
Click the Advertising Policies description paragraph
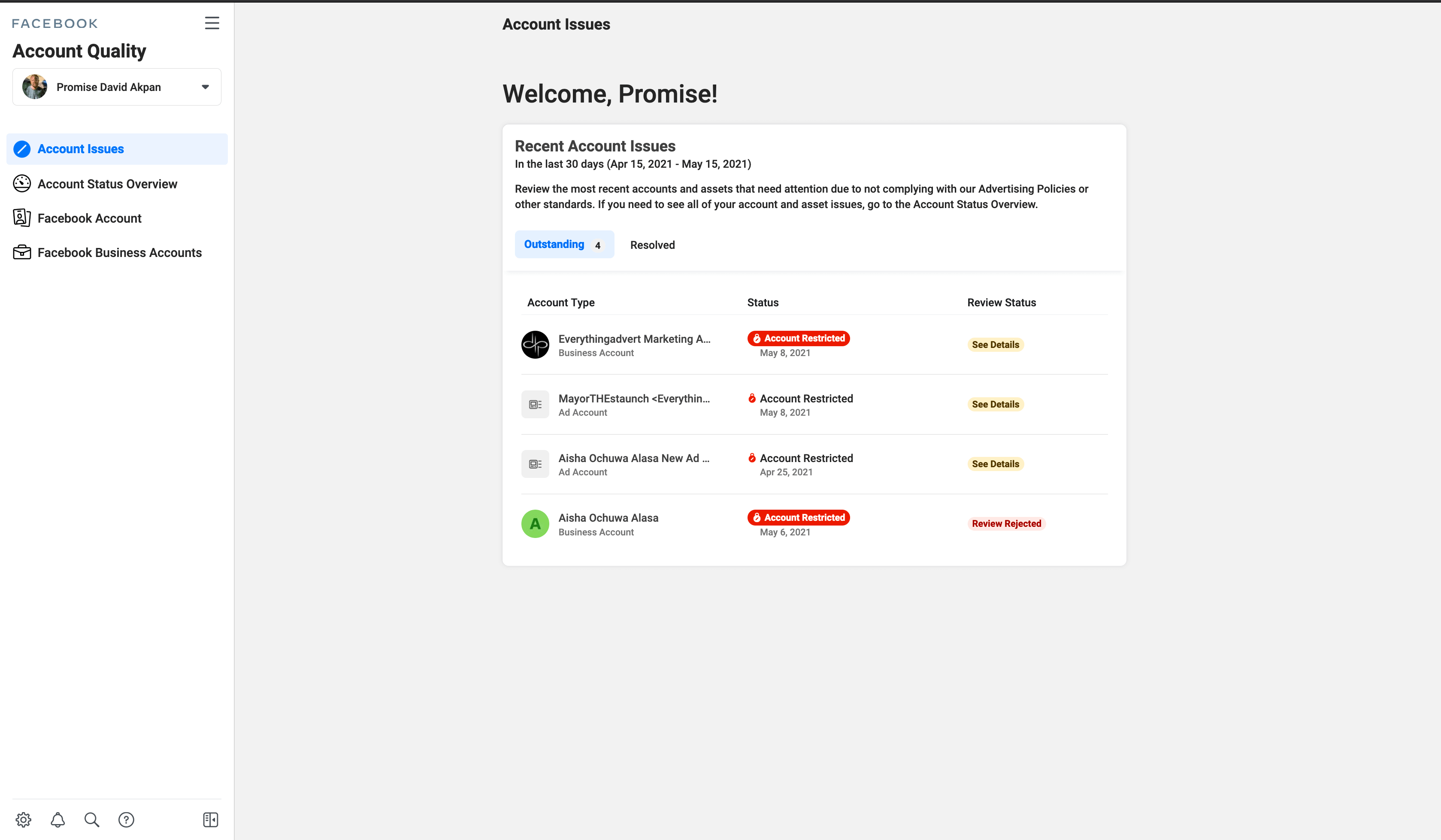(x=801, y=197)
